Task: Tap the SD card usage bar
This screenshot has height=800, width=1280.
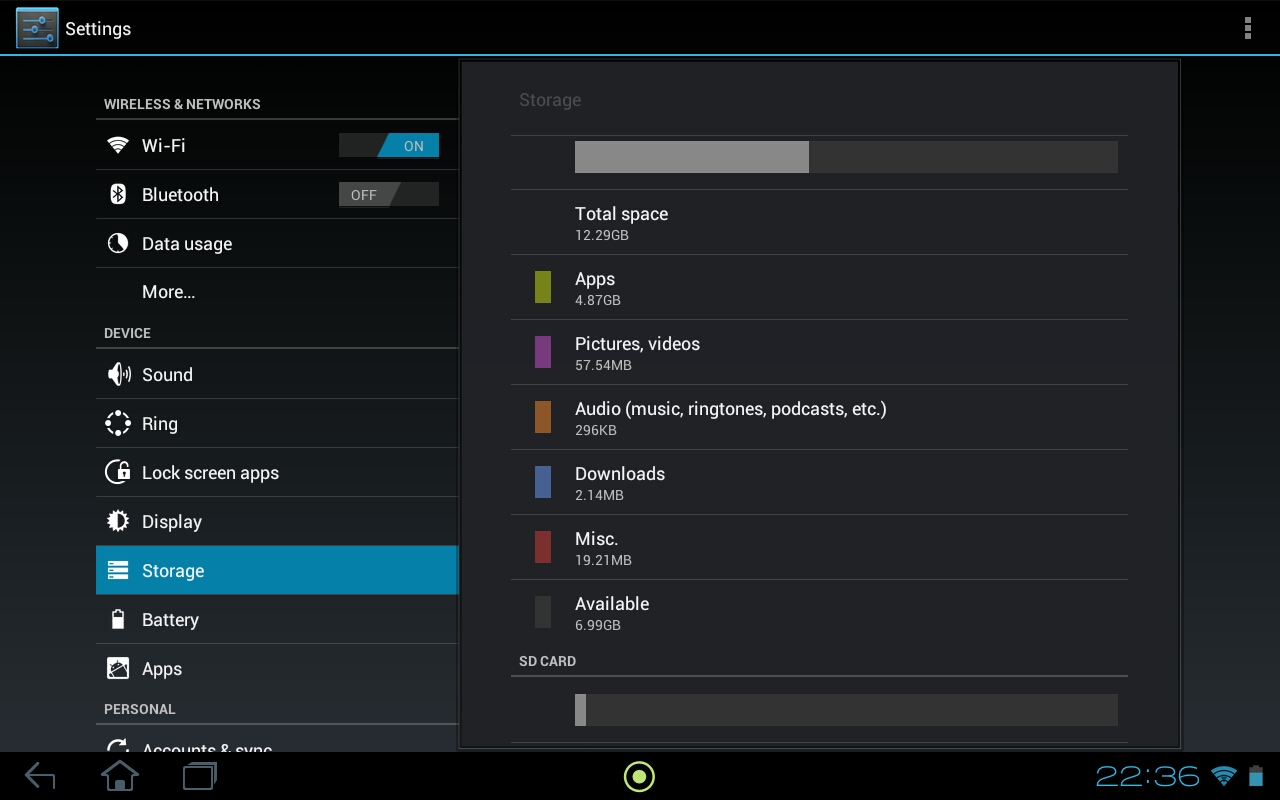Action: (x=846, y=710)
